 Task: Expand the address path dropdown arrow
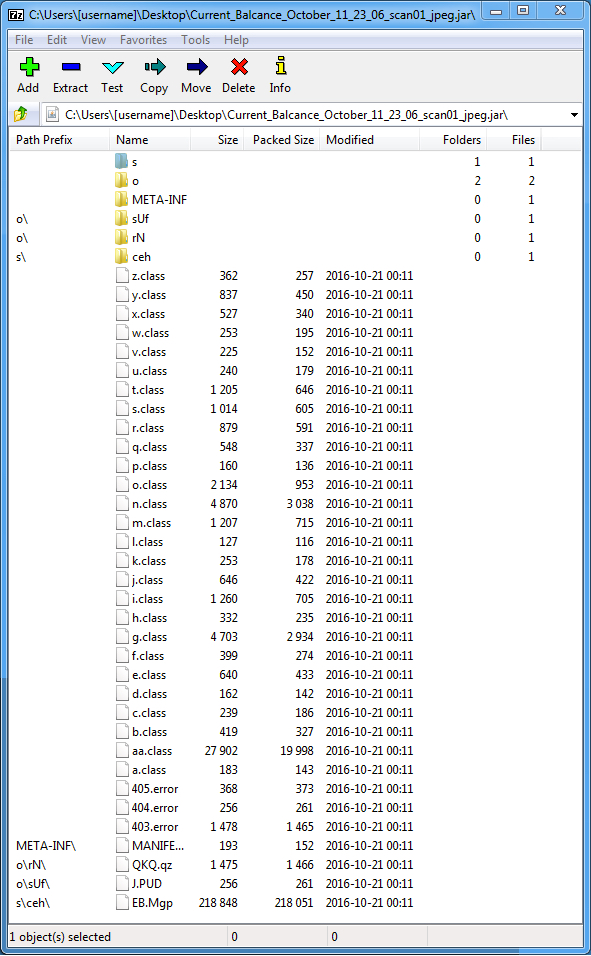click(574, 115)
